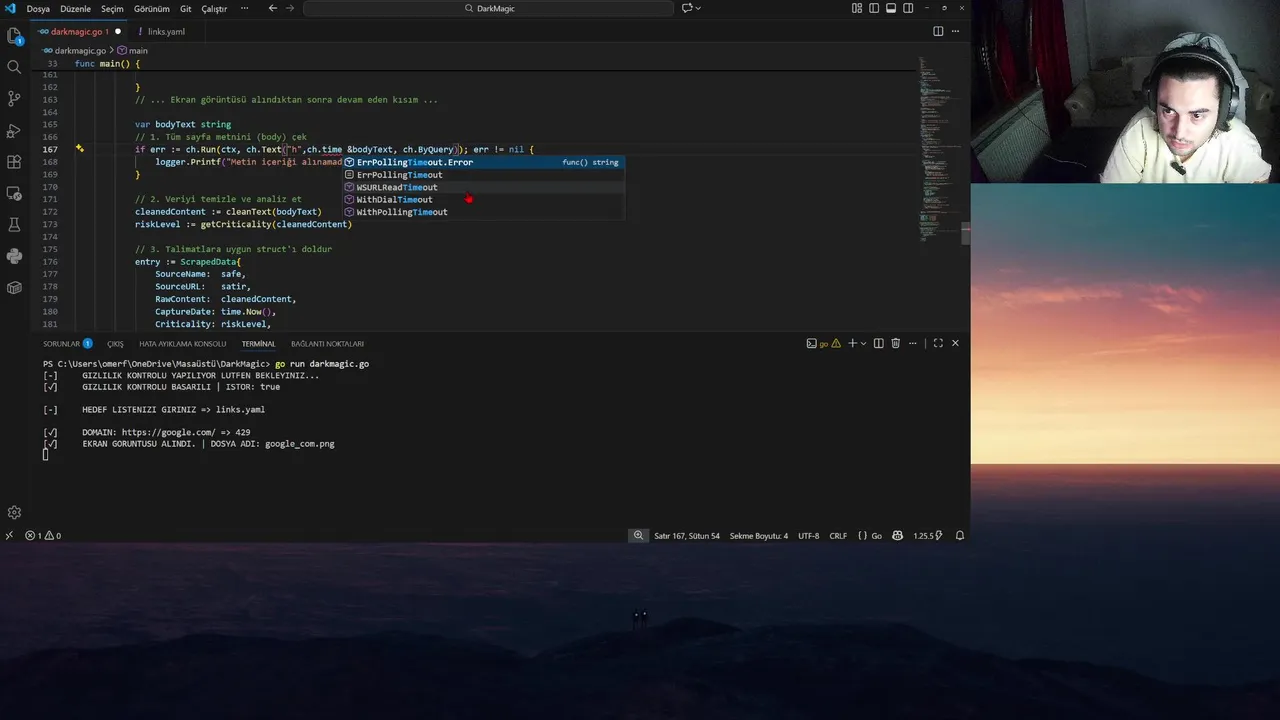Click the remote window indicator in status bar
1280x720 pixels.
point(9,536)
